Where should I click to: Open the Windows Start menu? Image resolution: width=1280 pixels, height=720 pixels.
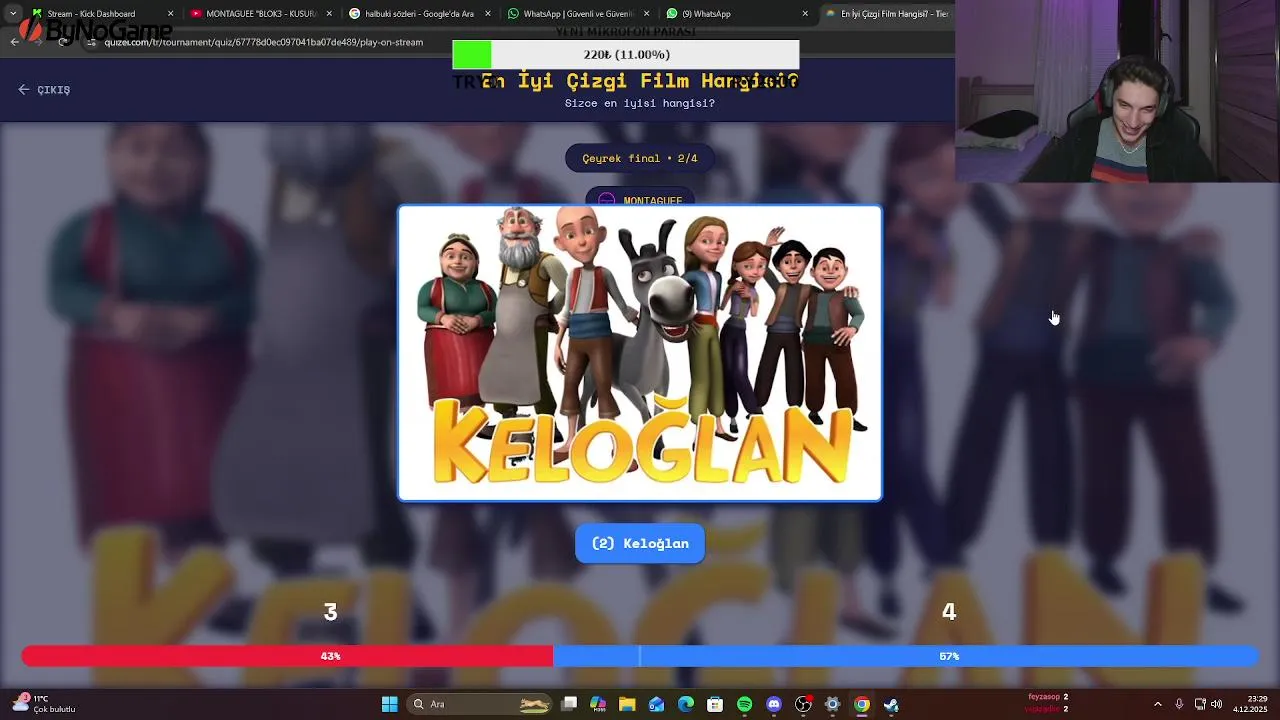(x=389, y=704)
